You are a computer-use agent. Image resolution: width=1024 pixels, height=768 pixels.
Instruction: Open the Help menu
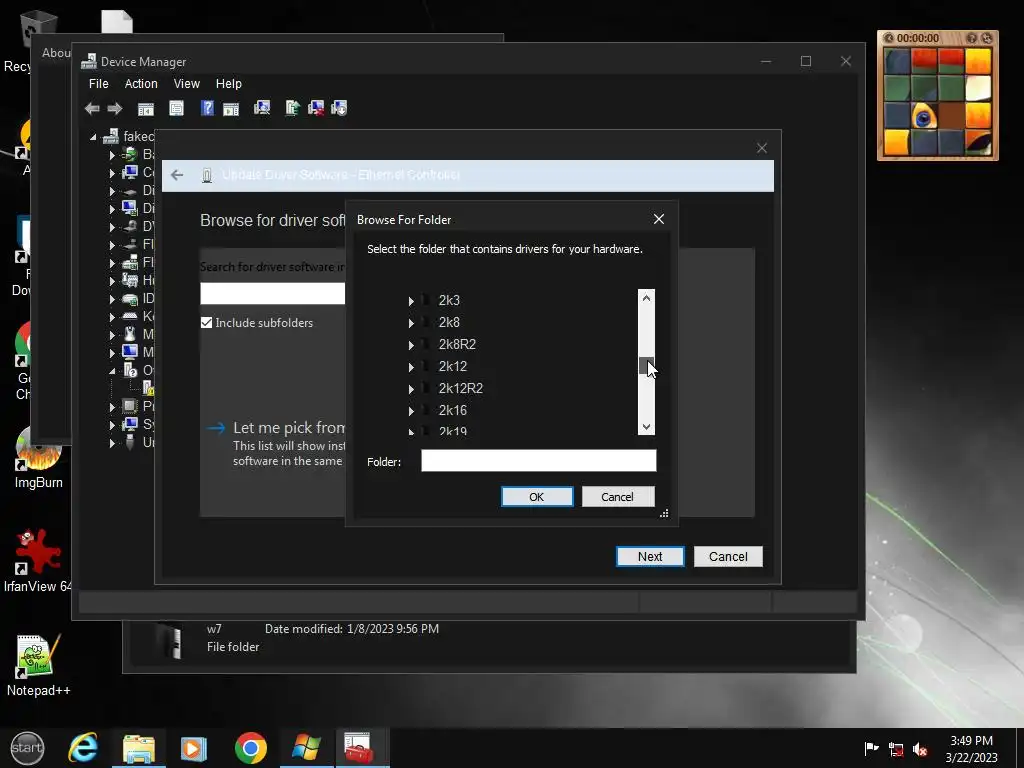[x=229, y=84]
